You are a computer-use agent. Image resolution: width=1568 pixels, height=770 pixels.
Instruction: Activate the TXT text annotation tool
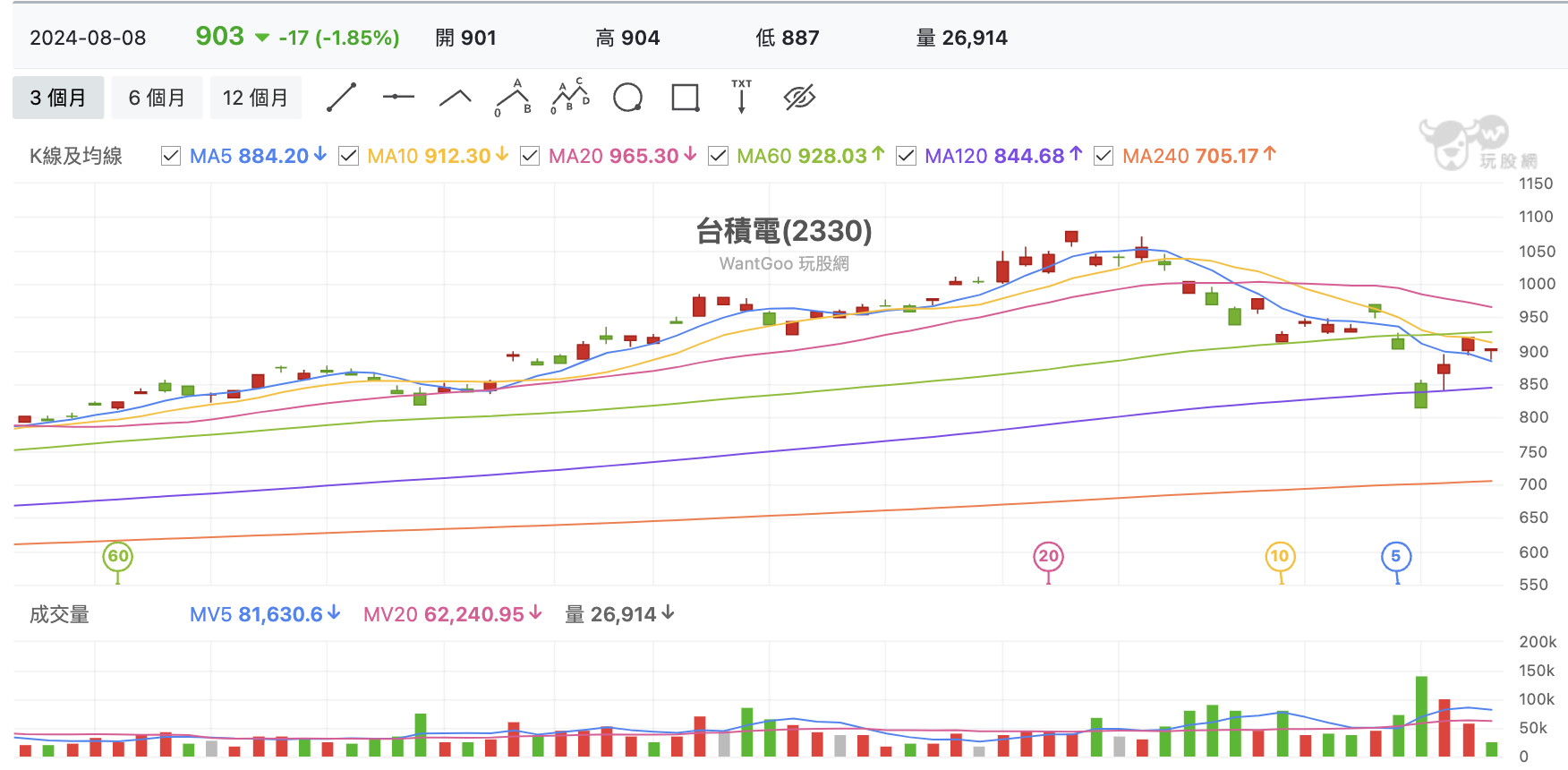pyautogui.click(x=742, y=97)
